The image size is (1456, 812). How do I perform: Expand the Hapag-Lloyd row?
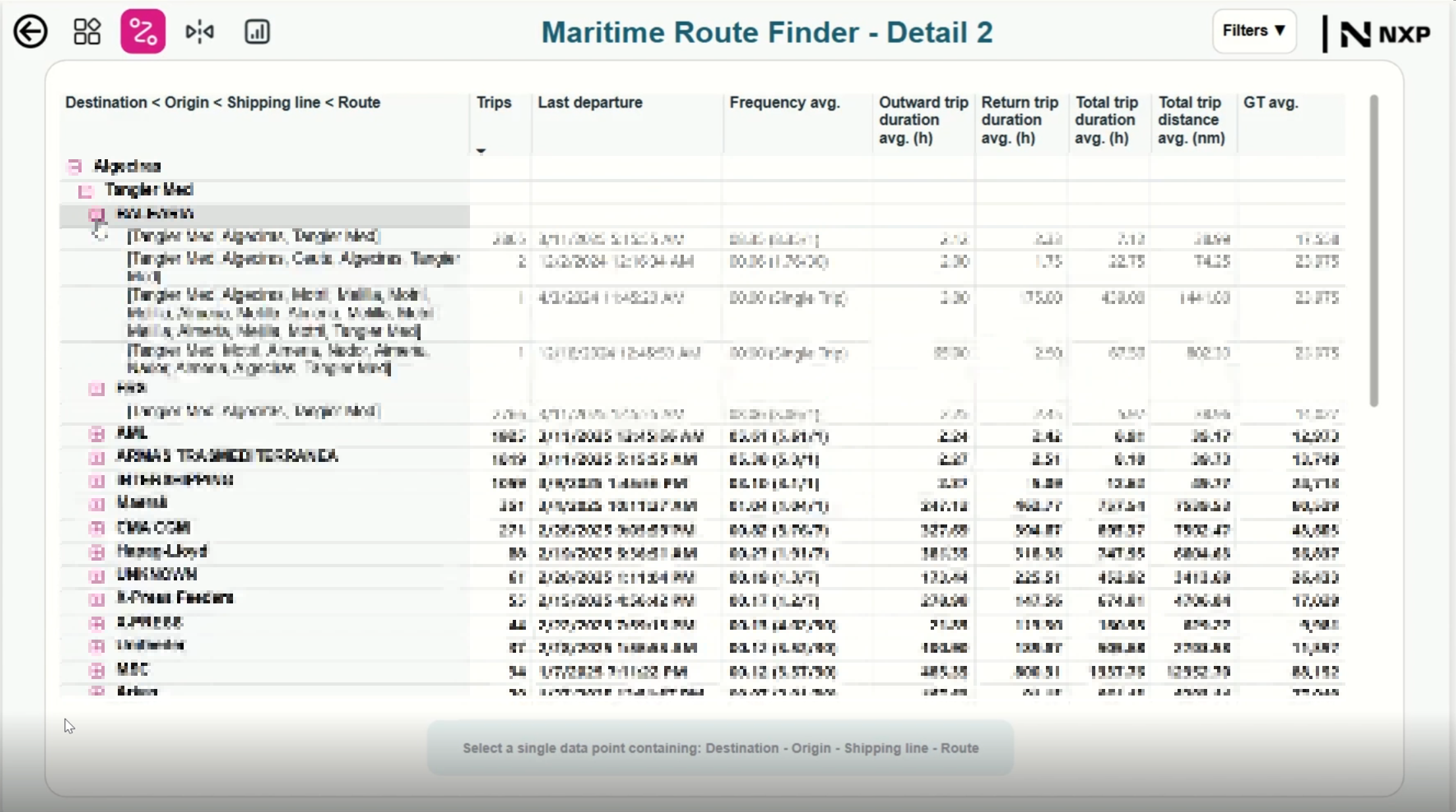(x=97, y=552)
